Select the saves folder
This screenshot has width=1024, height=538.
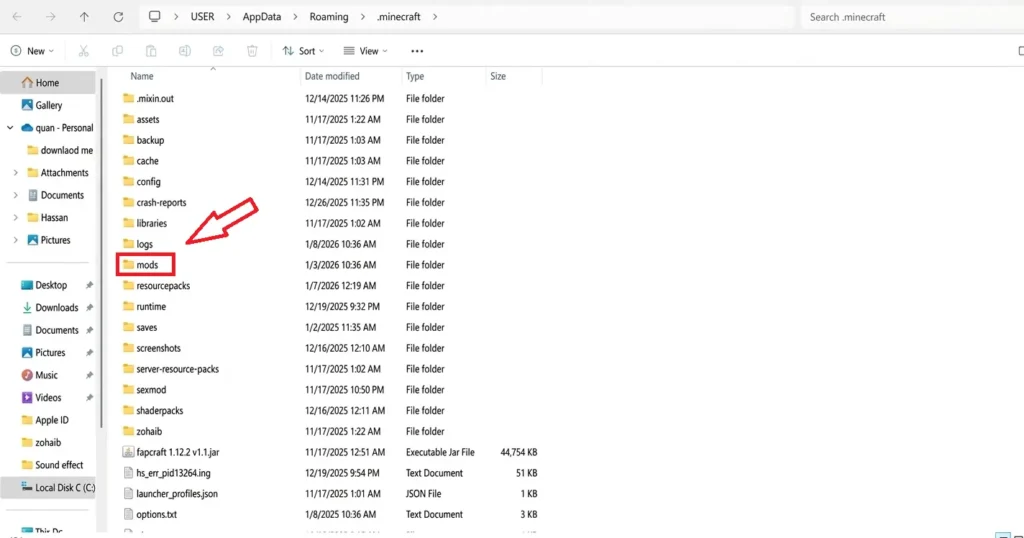coord(140,328)
